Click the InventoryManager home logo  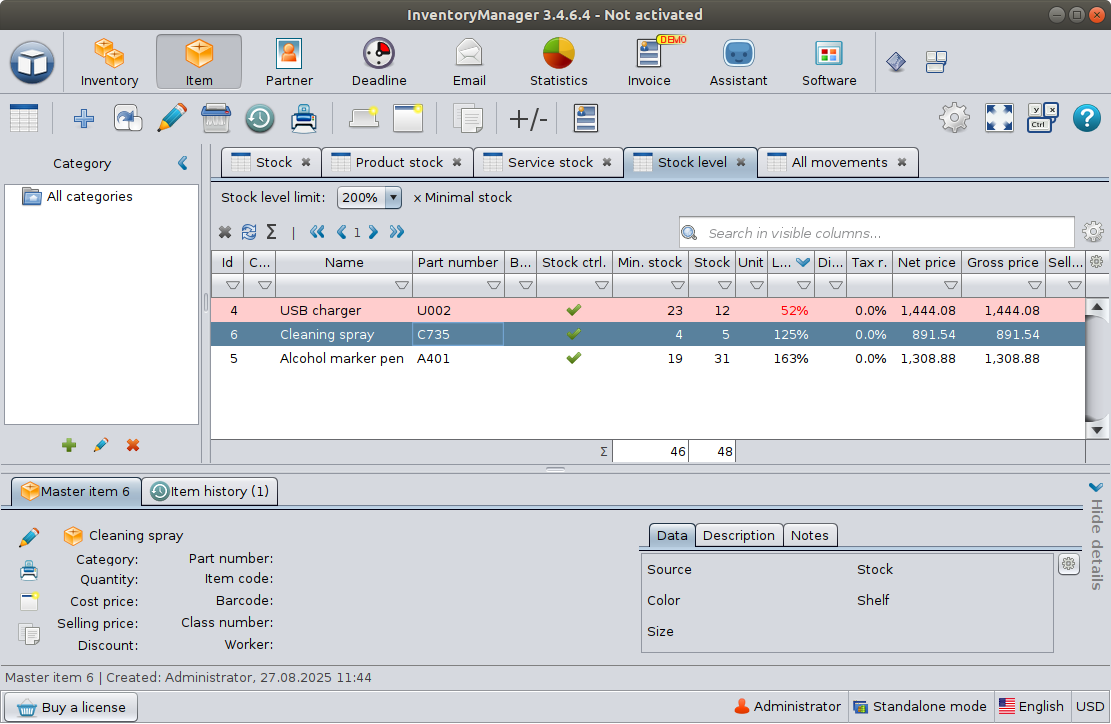tap(32, 62)
